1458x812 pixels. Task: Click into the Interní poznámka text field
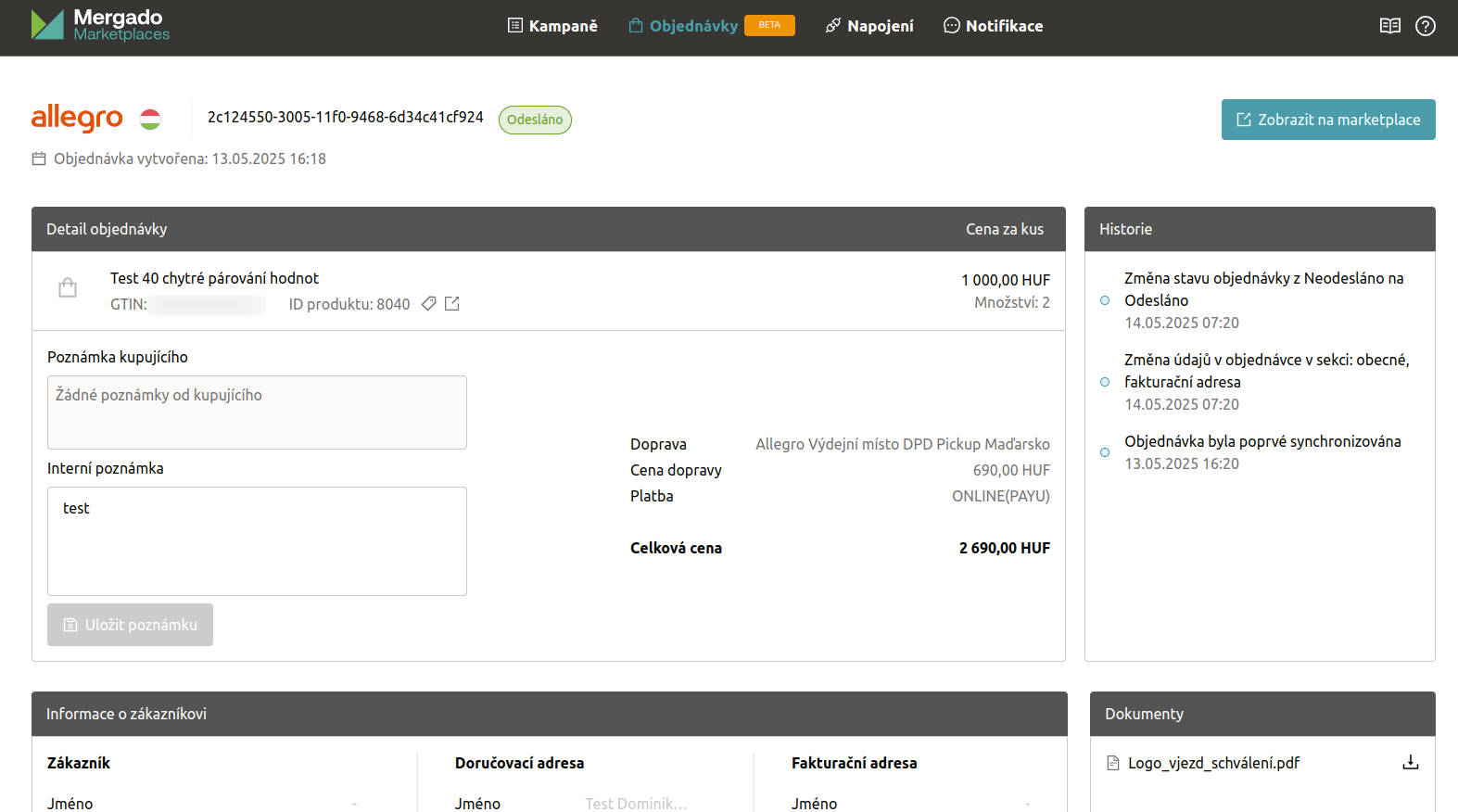(257, 541)
